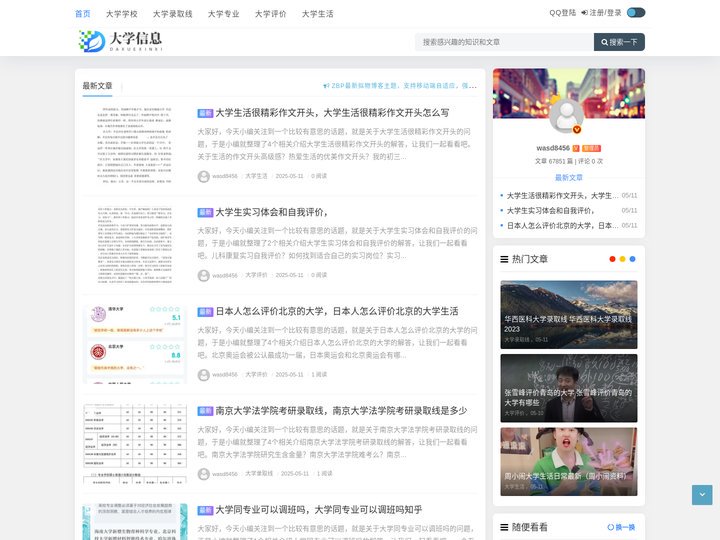Open 大学评价 from the navigation bar
The image size is (720, 540).
(270, 14)
